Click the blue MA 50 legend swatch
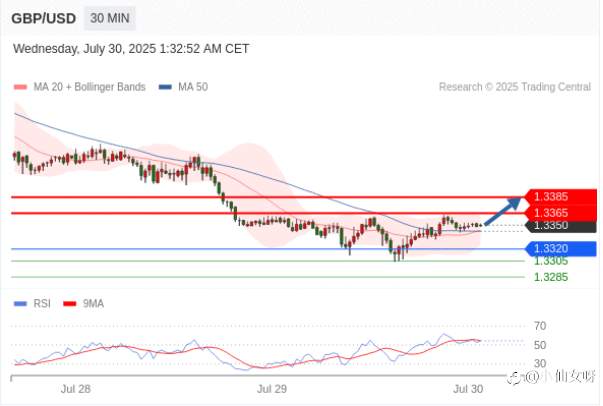Screen dimensions: 603x406 click(x=165, y=87)
